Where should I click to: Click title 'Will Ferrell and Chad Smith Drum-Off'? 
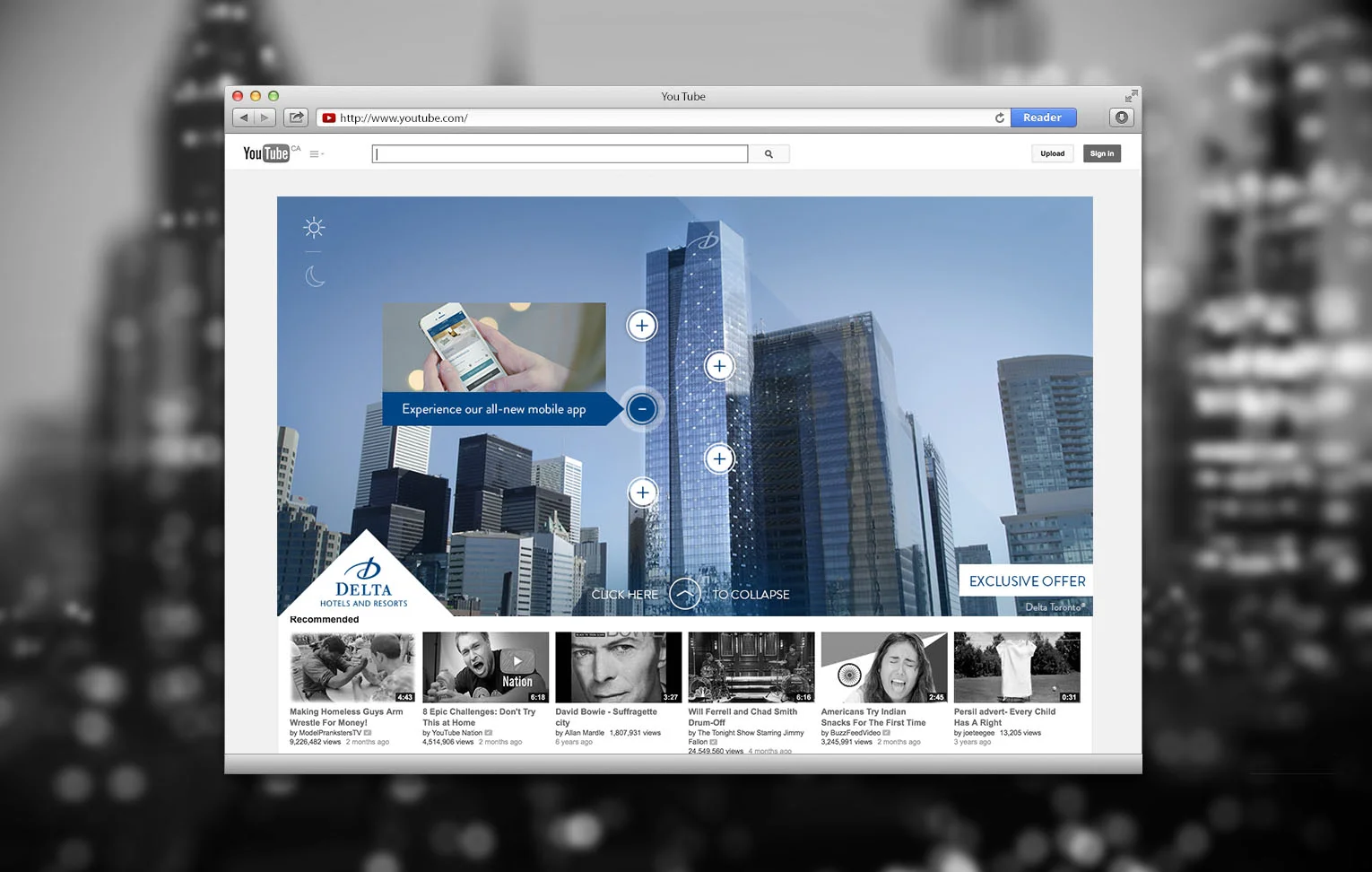(x=742, y=717)
